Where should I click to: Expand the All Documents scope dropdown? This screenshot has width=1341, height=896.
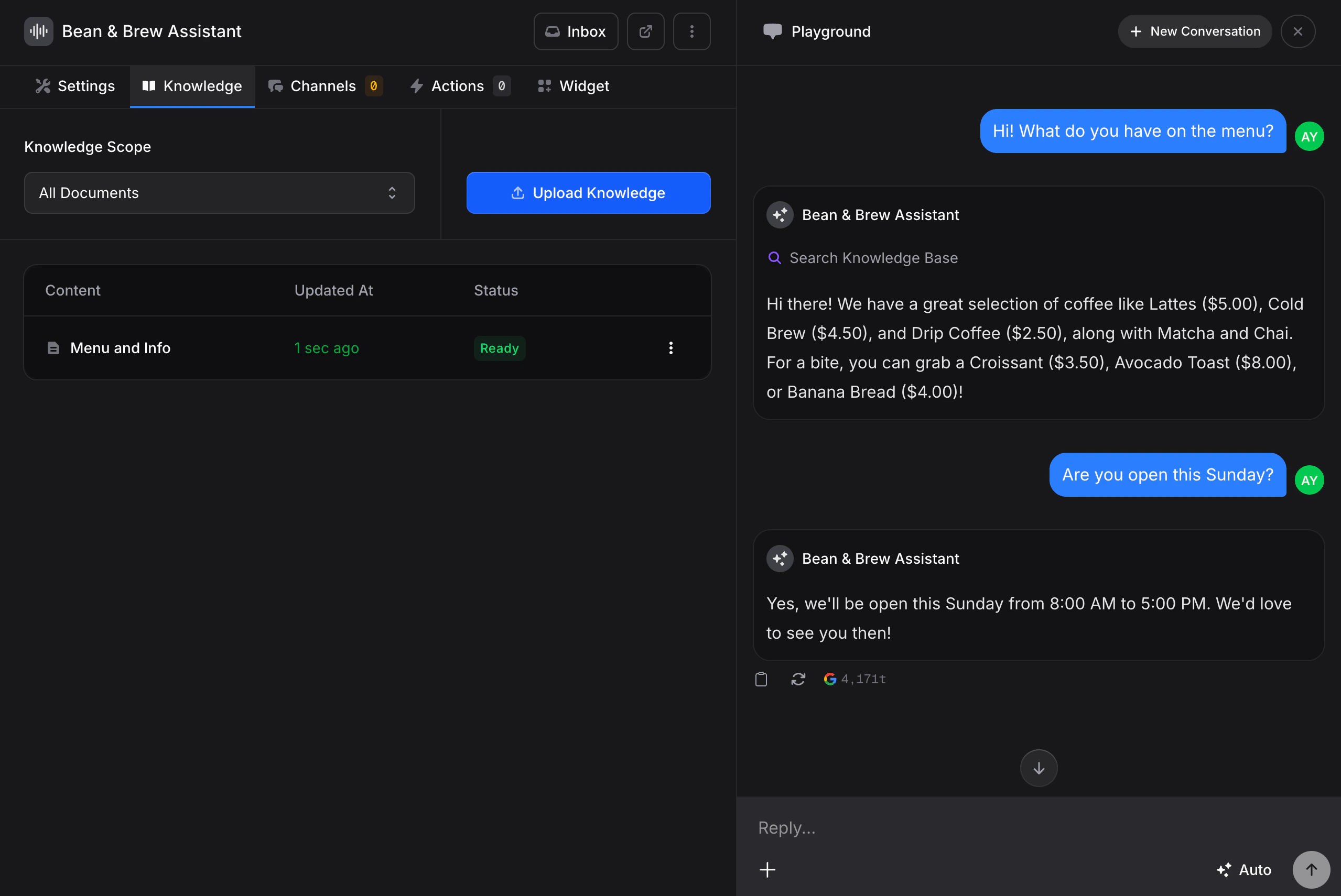coord(219,193)
